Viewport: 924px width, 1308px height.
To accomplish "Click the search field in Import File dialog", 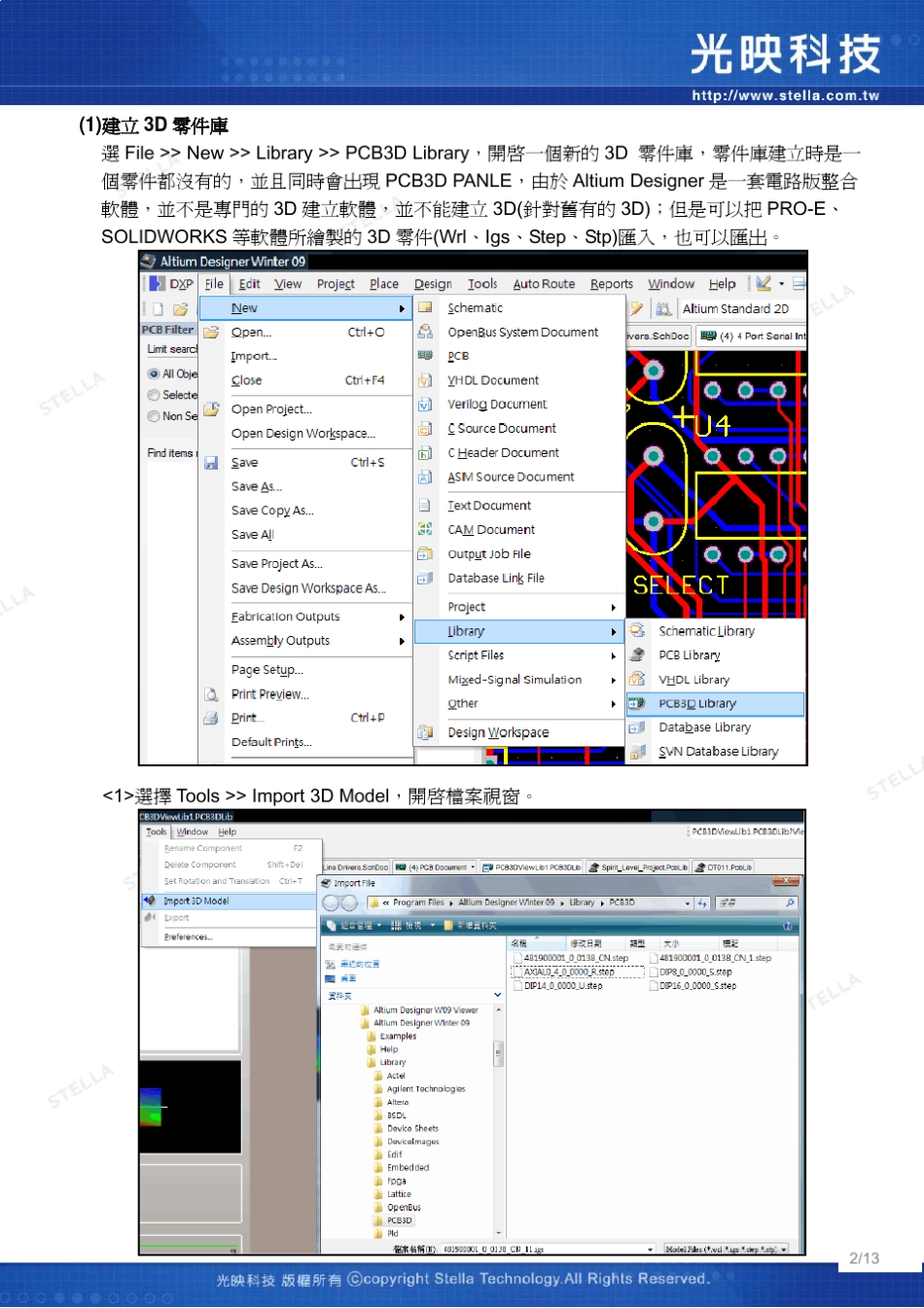I will [757, 902].
